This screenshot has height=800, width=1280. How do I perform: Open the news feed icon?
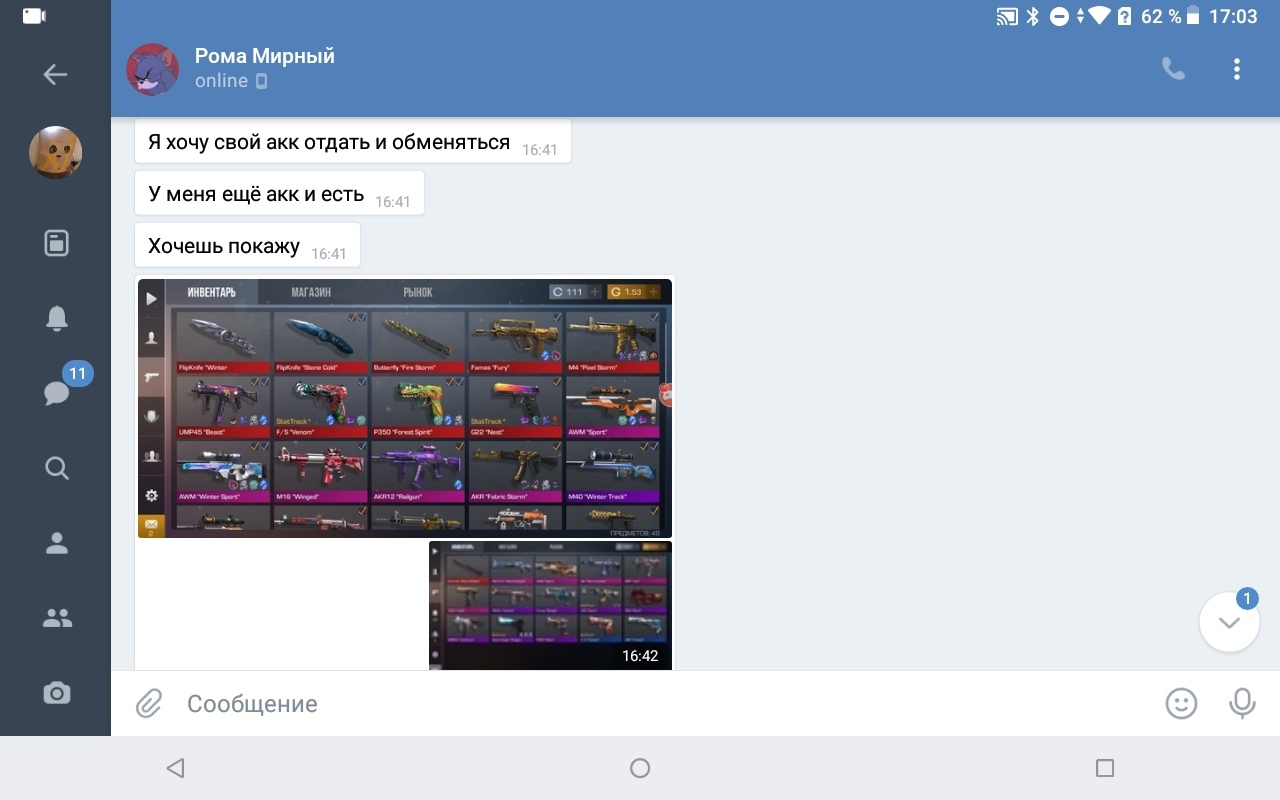pyautogui.click(x=56, y=243)
